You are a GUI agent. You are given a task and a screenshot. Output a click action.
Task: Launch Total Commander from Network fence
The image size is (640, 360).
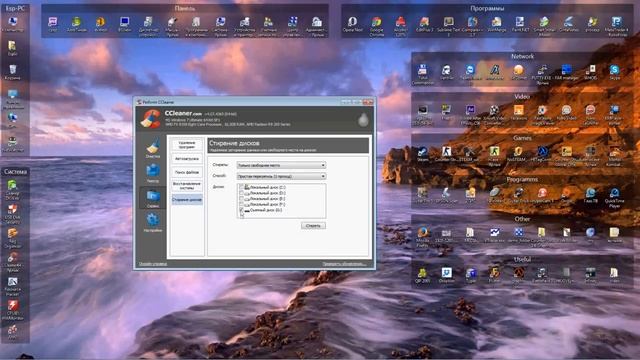coord(422,74)
